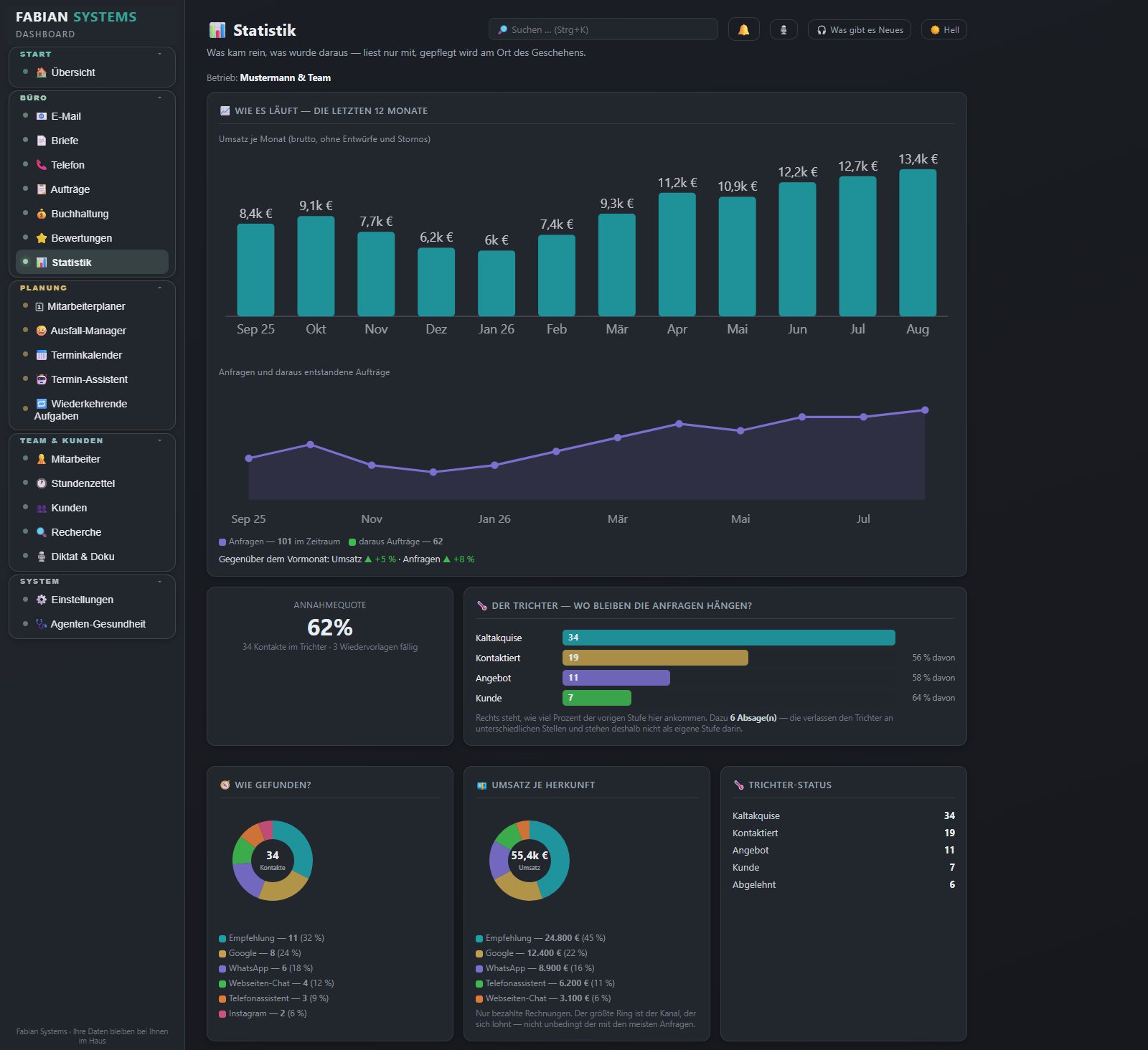Click the Aufträge clipboard icon
Screen dimensions: 1148x1050
pos(42,189)
